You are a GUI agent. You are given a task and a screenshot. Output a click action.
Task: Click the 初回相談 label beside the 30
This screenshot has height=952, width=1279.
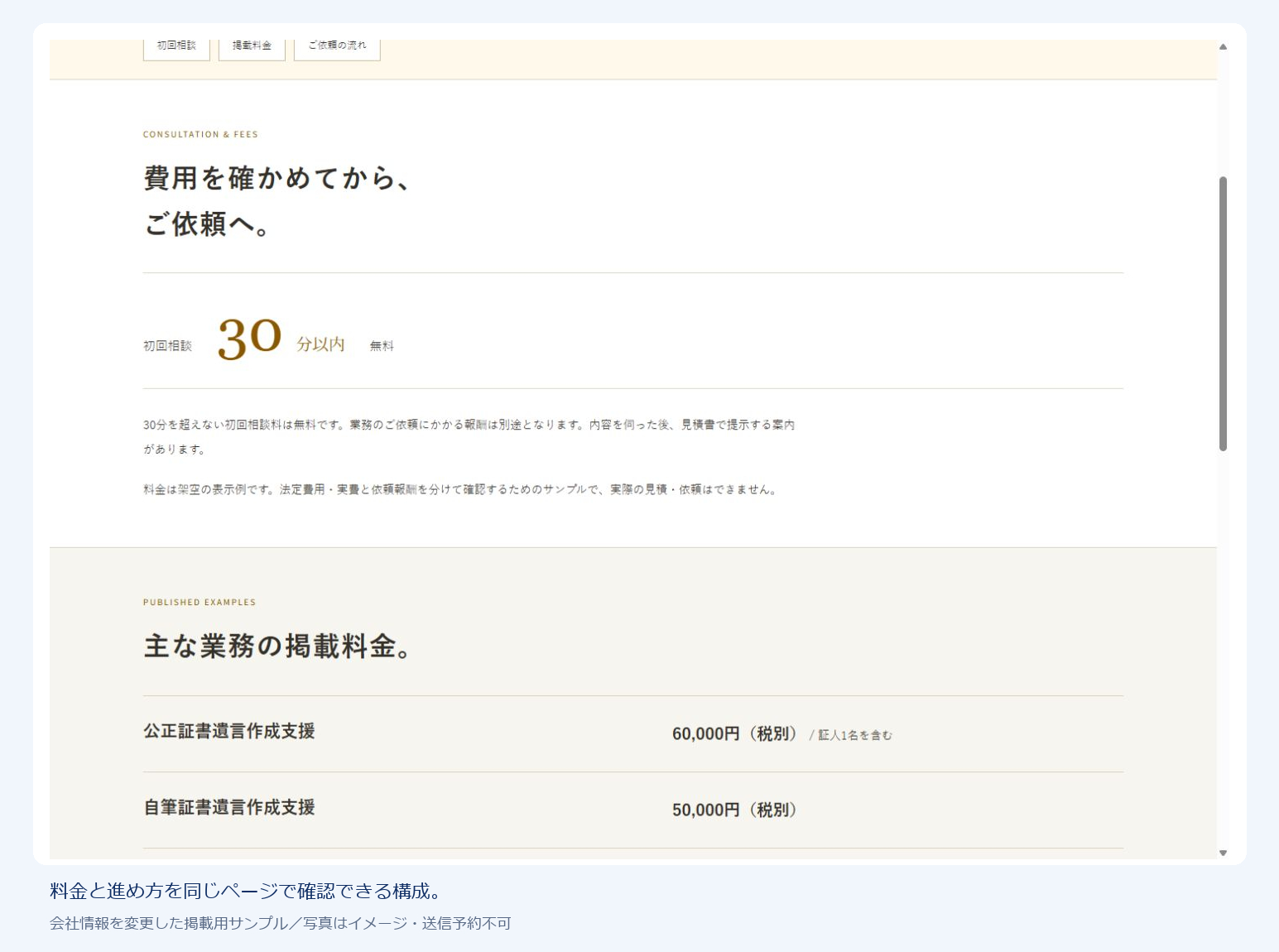click(167, 346)
